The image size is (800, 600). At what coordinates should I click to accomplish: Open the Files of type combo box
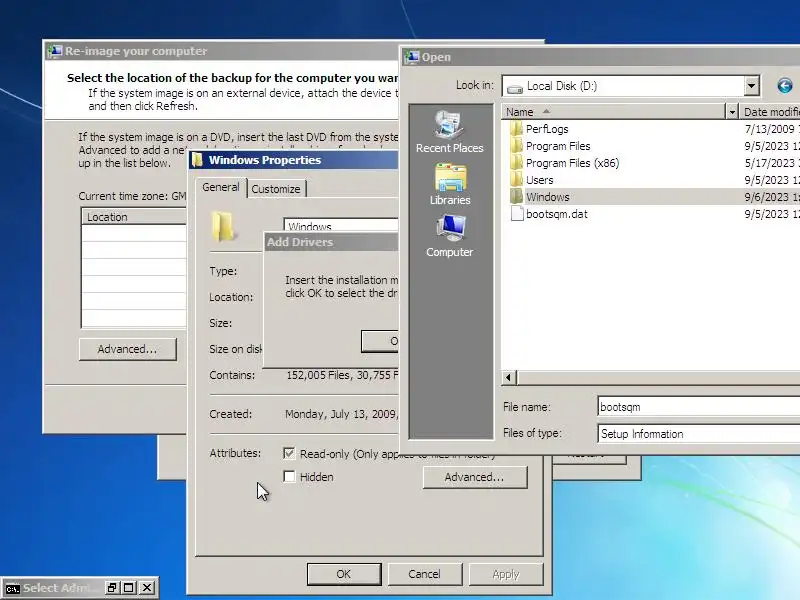click(698, 434)
